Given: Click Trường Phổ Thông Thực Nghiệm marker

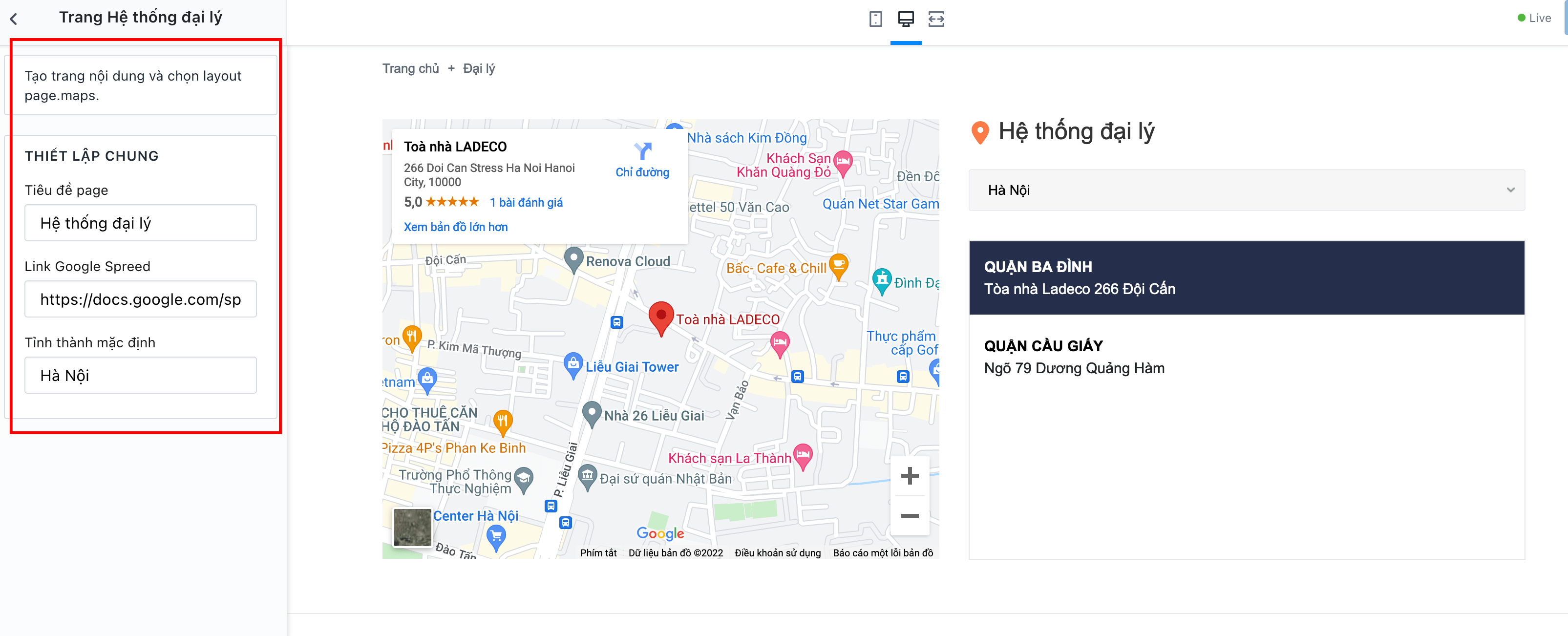Looking at the screenshot, I should 524,480.
